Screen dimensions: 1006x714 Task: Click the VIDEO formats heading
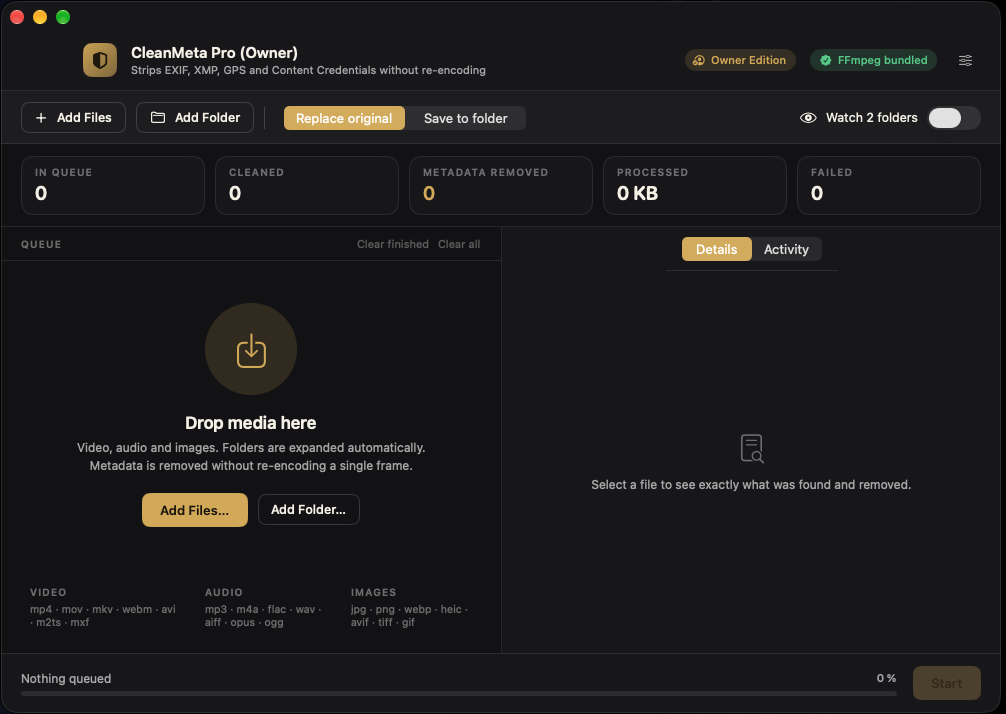pyautogui.click(x=48, y=592)
